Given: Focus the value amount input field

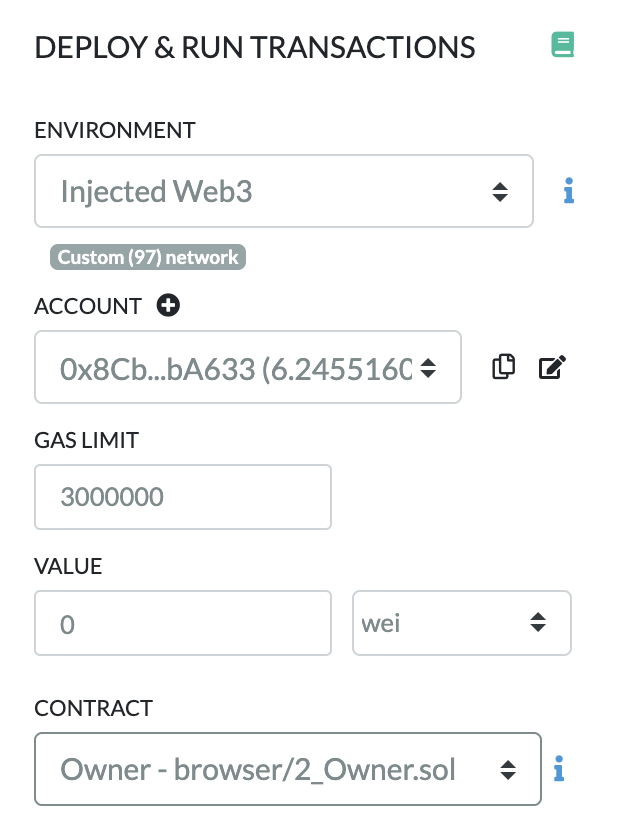Looking at the screenshot, I should pyautogui.click(x=182, y=623).
